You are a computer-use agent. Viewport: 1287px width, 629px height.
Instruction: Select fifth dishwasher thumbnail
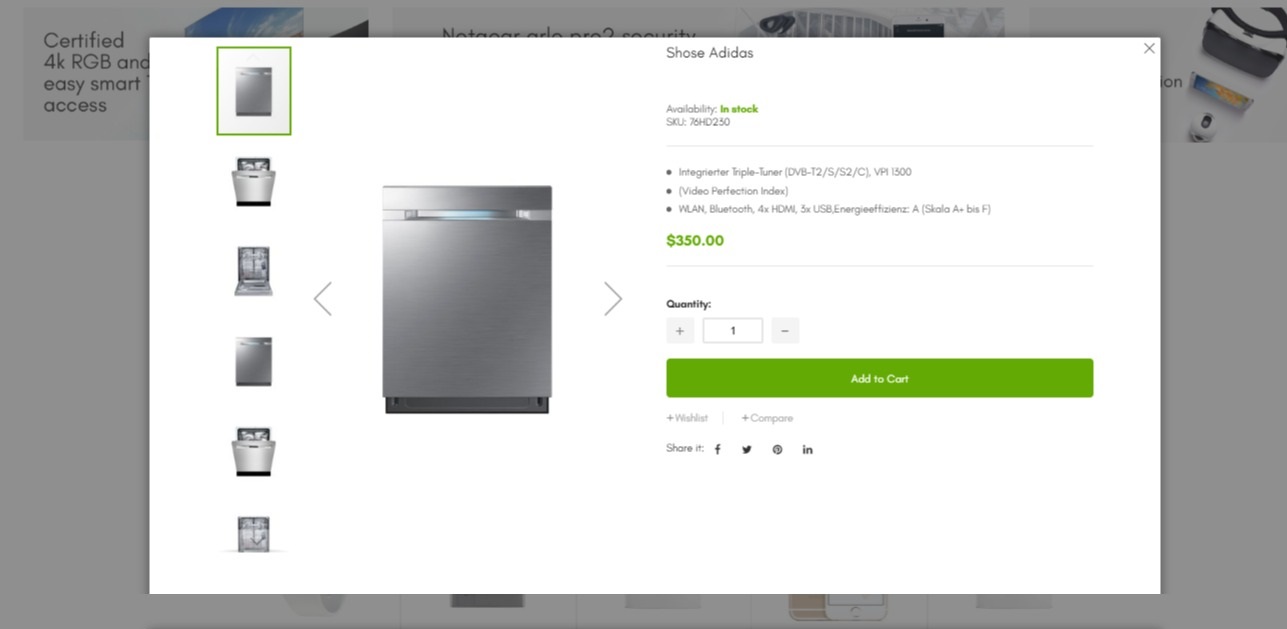point(254,451)
